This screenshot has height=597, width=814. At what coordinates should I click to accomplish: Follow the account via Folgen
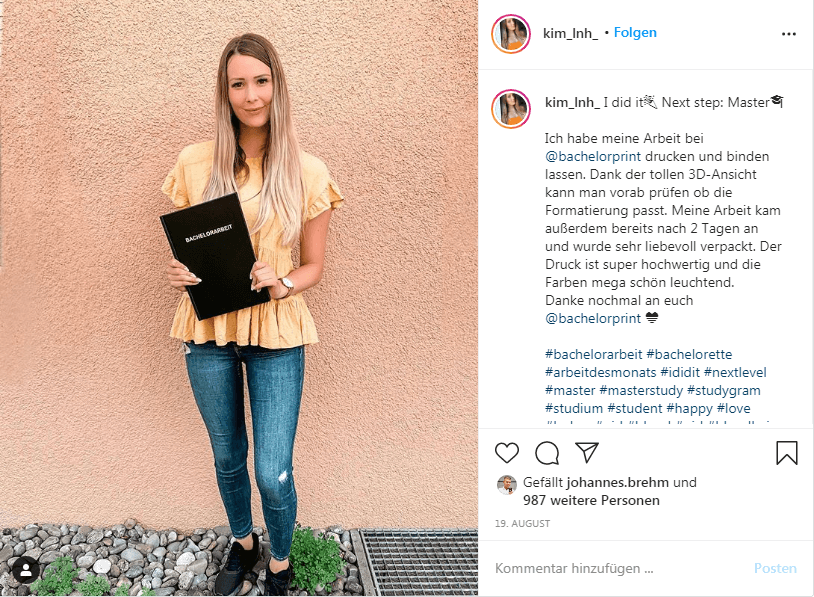pos(635,33)
